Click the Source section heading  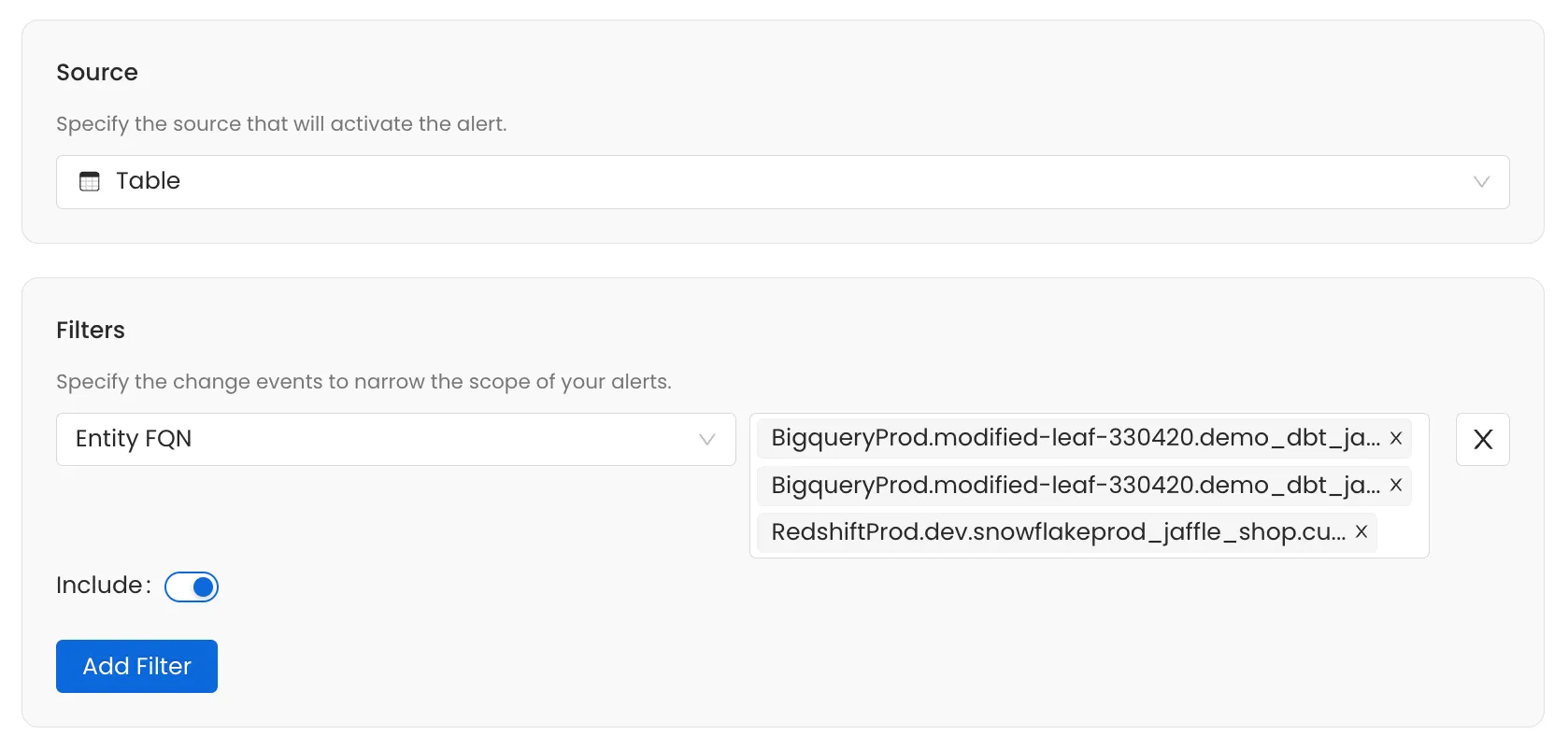click(x=97, y=73)
